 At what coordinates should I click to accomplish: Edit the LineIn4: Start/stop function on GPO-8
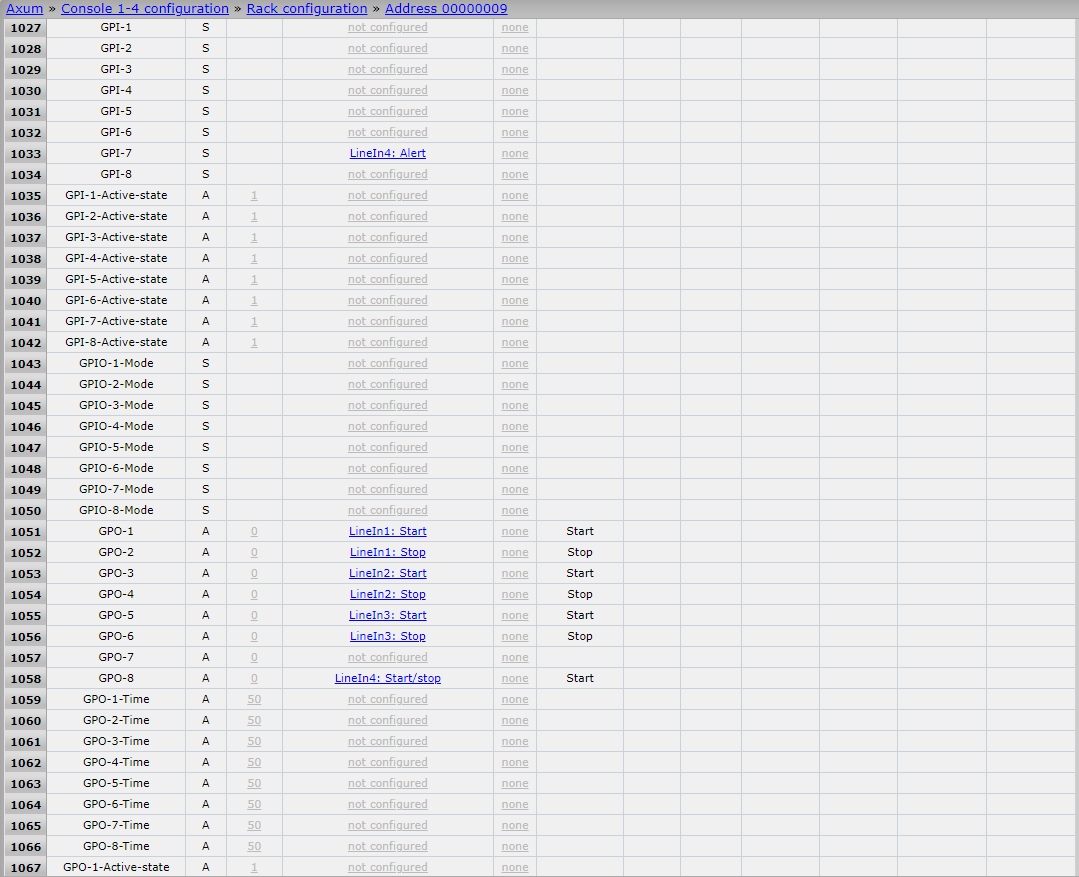pyautogui.click(x=387, y=679)
